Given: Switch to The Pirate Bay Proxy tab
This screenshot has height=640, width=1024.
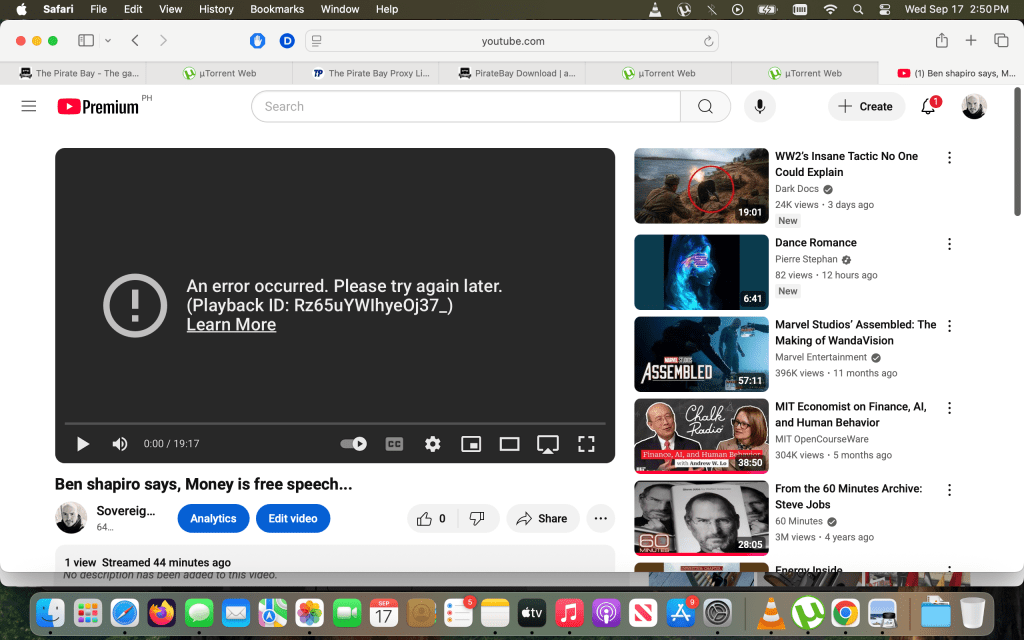Looking at the screenshot, I should (x=370, y=73).
